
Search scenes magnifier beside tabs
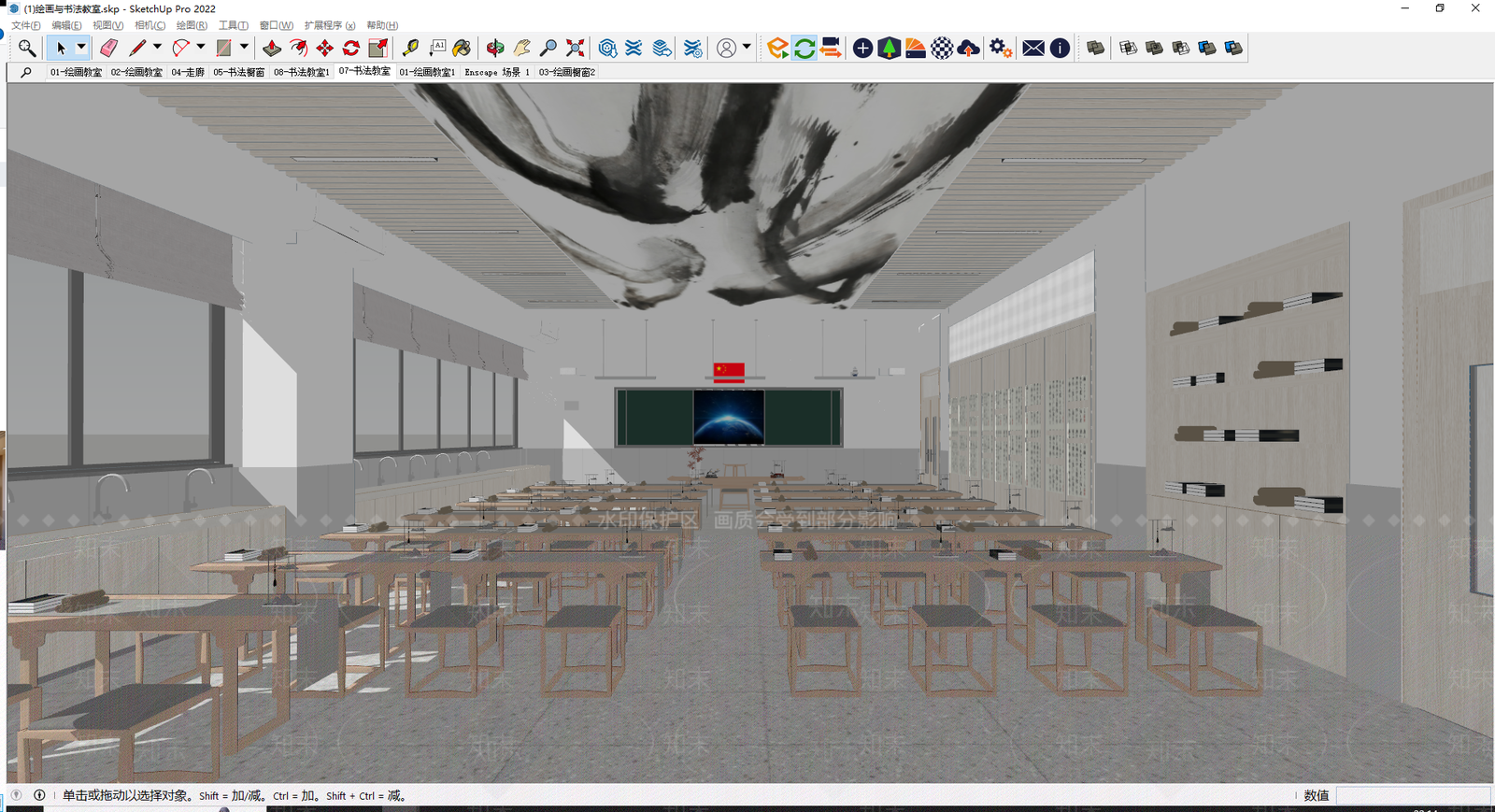coord(26,72)
